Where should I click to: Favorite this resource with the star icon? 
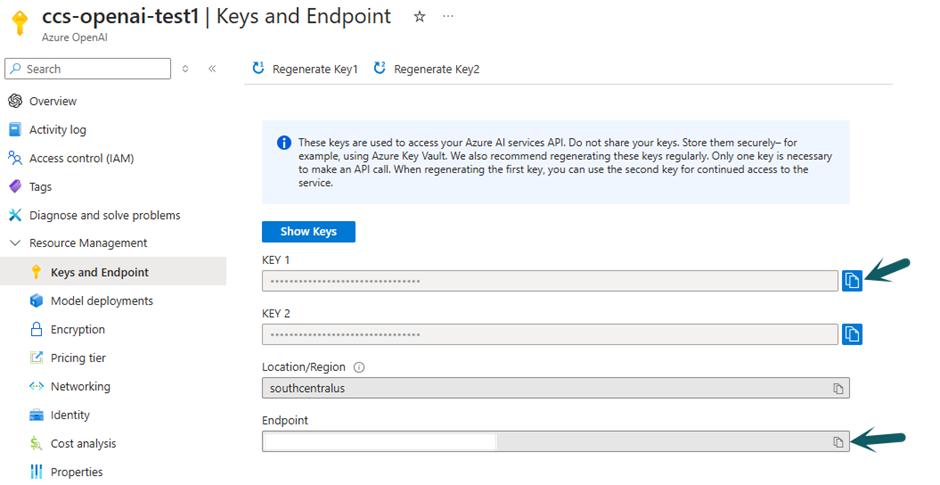pyautogui.click(x=420, y=17)
